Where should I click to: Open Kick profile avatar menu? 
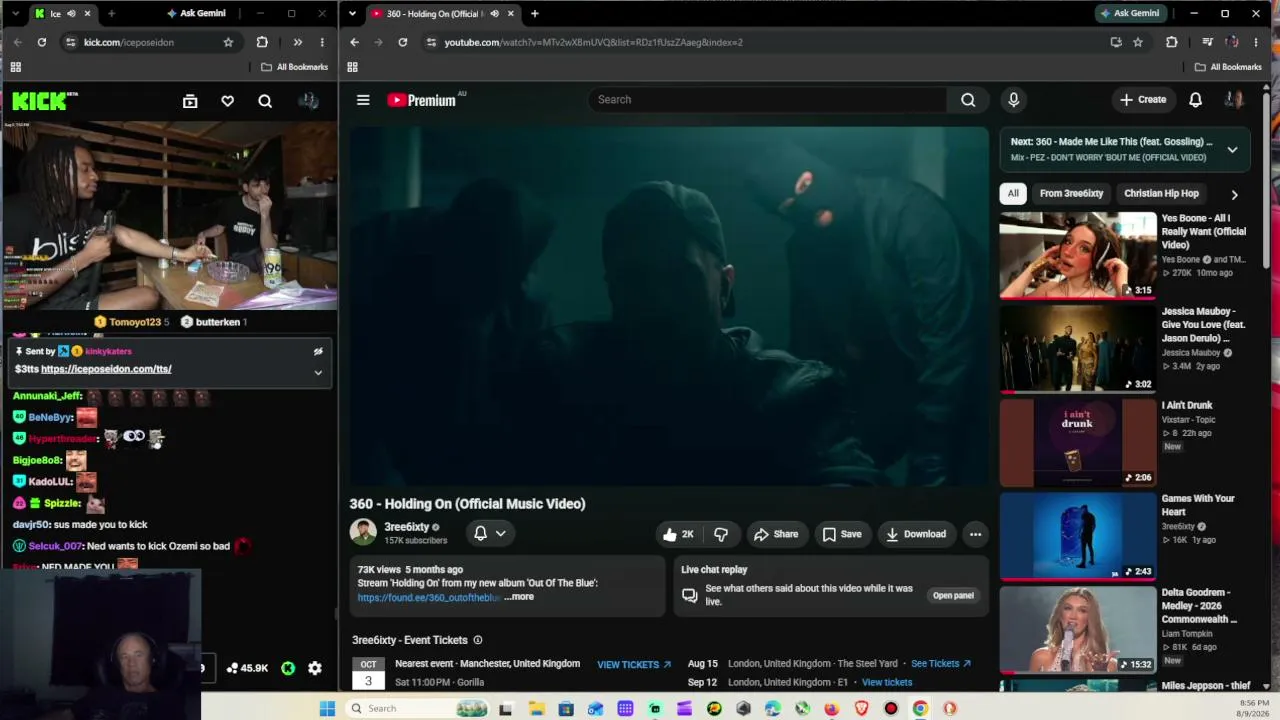[308, 101]
